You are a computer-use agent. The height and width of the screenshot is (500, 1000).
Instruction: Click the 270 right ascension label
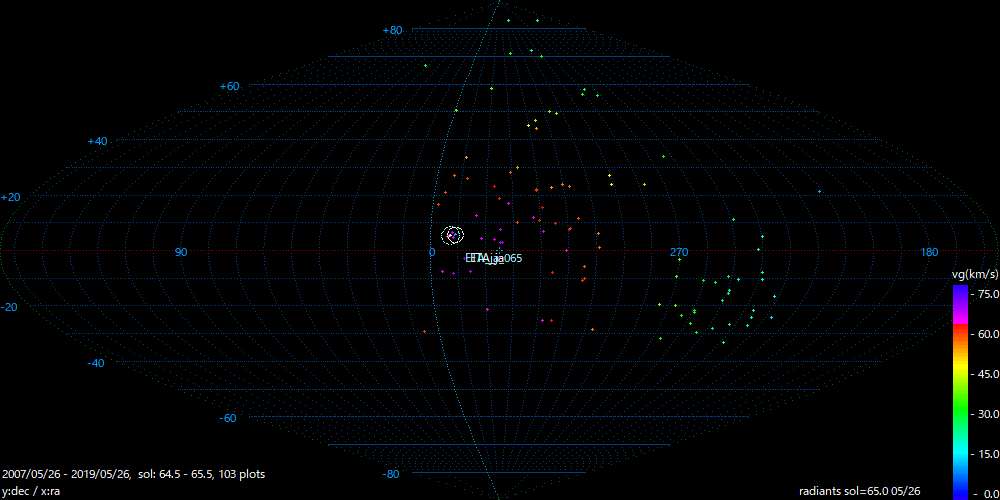click(x=679, y=252)
